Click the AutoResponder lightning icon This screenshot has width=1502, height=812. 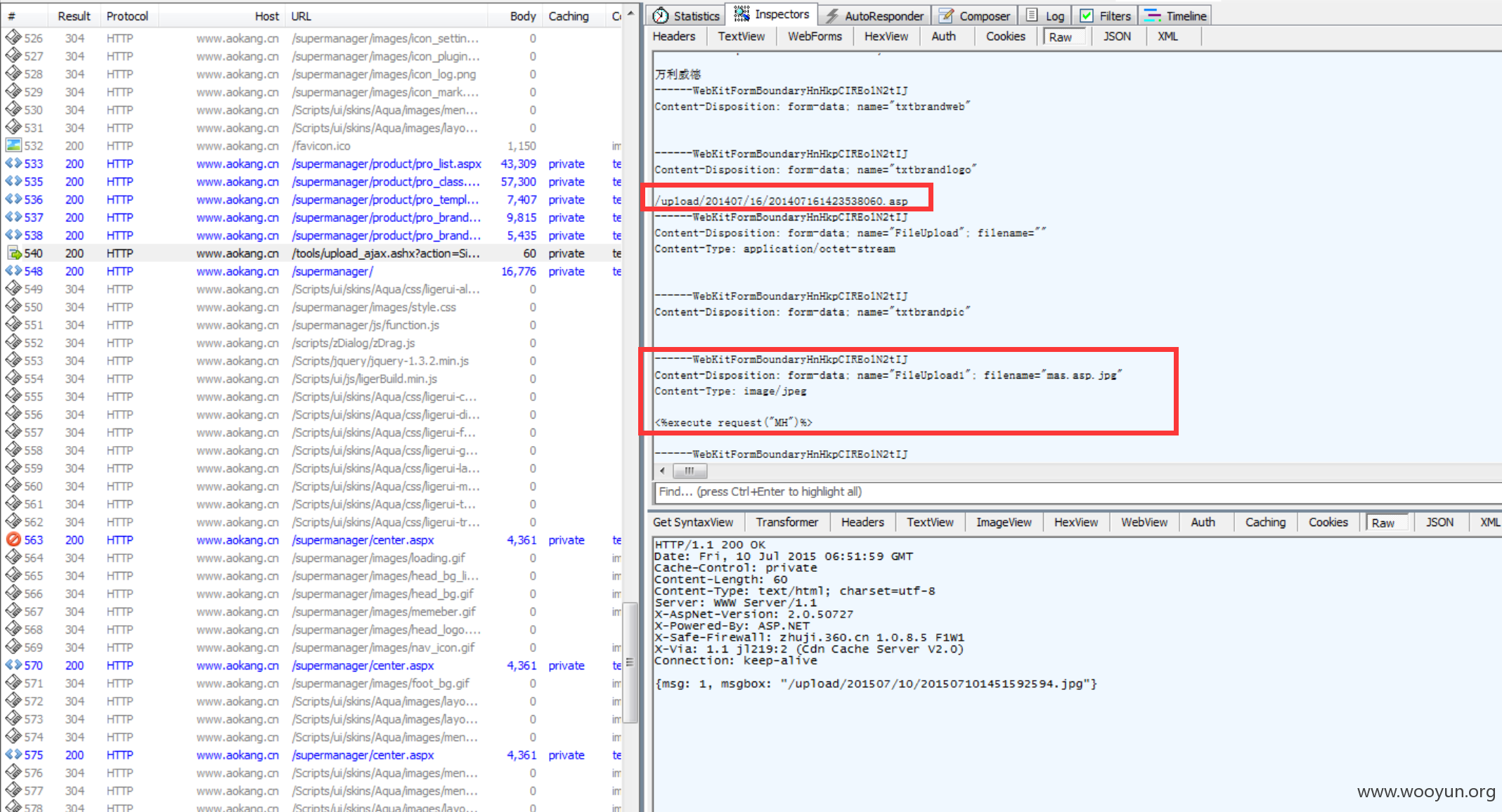(x=832, y=15)
